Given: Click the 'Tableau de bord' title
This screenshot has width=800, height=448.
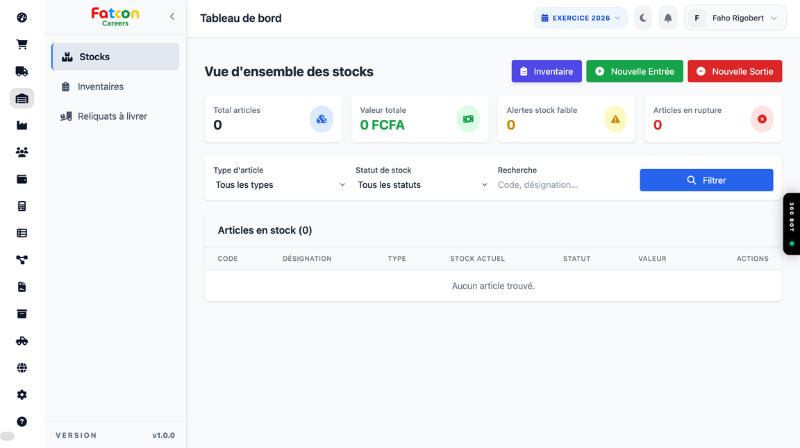Looking at the screenshot, I should click(x=241, y=18).
